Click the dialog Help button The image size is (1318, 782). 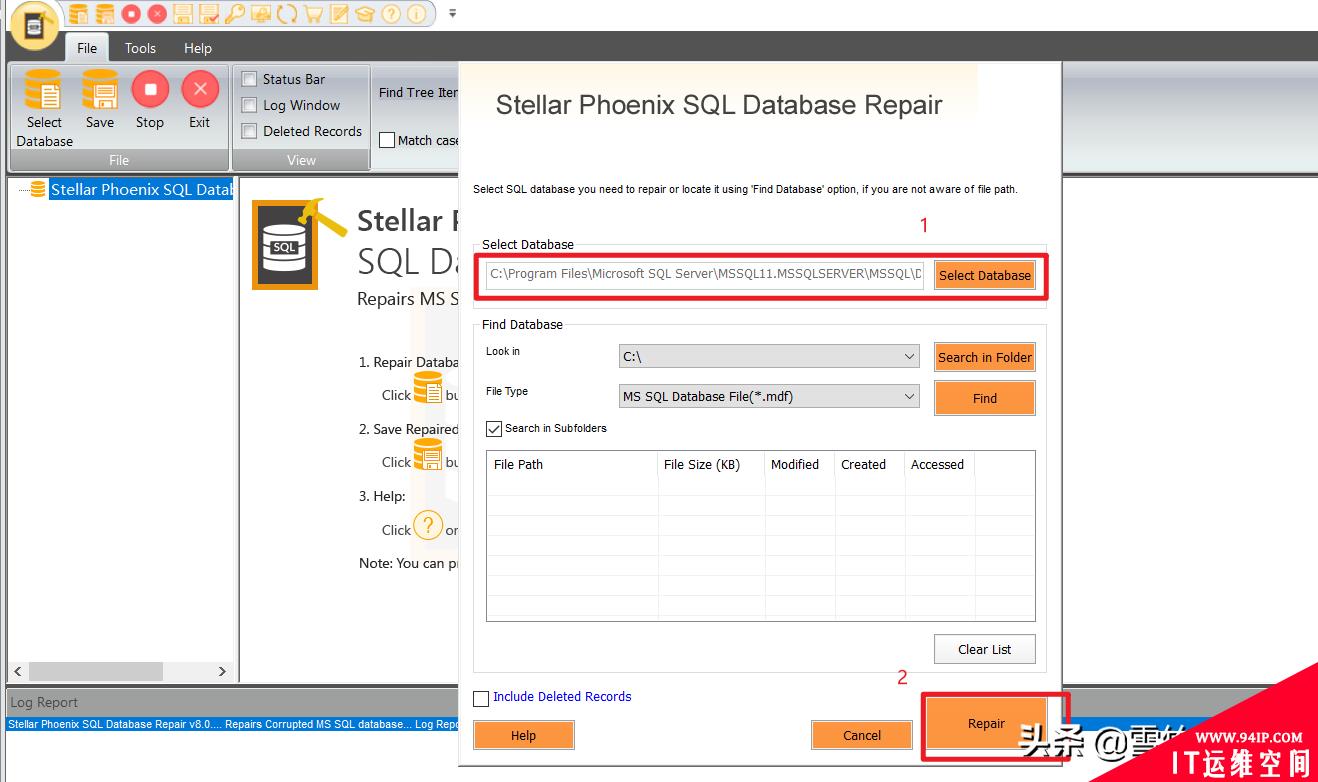click(x=524, y=735)
